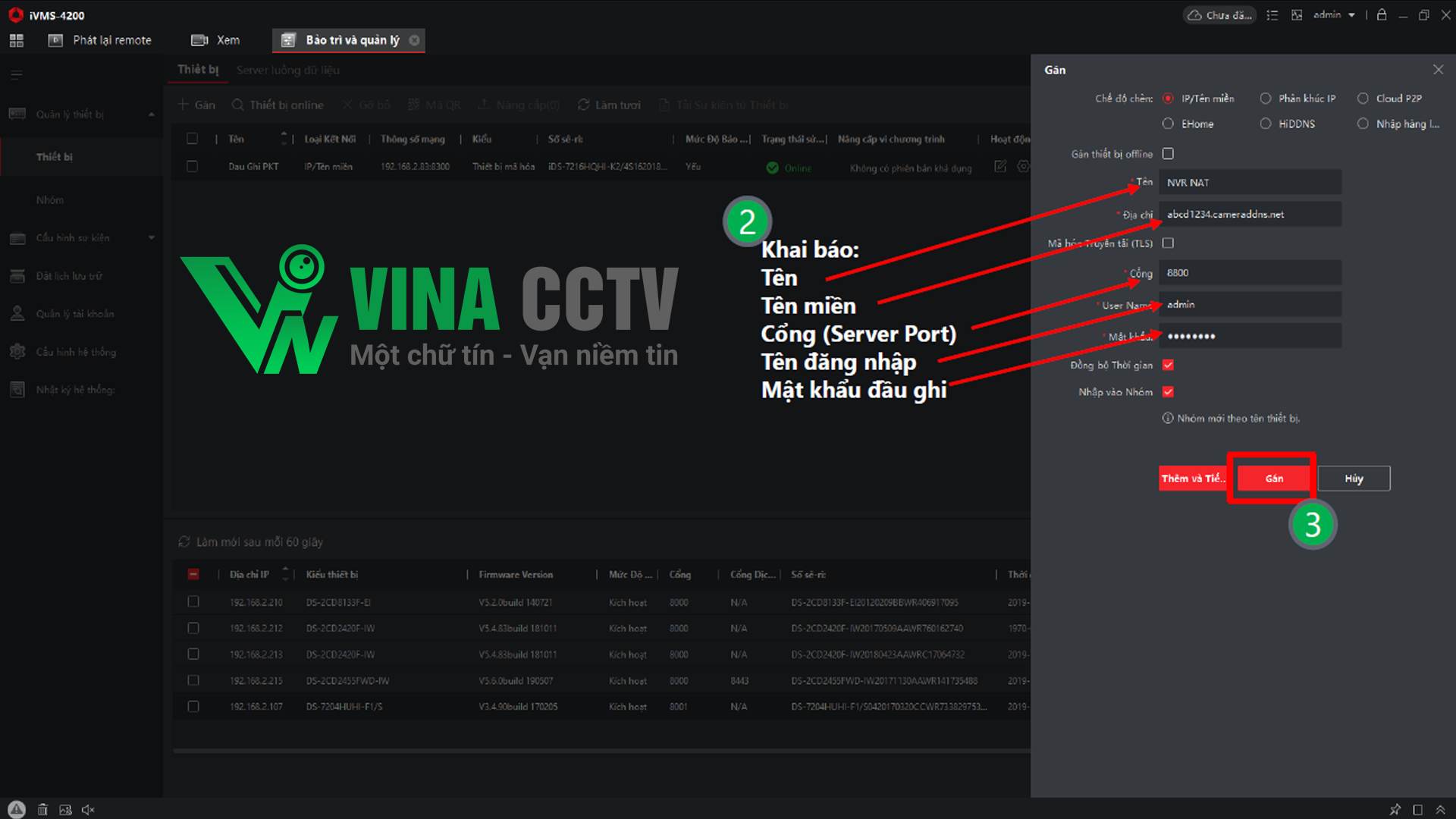Screen dimensions: 1456x819
Task: Click the trash icon in status bar
Action: 42,809
